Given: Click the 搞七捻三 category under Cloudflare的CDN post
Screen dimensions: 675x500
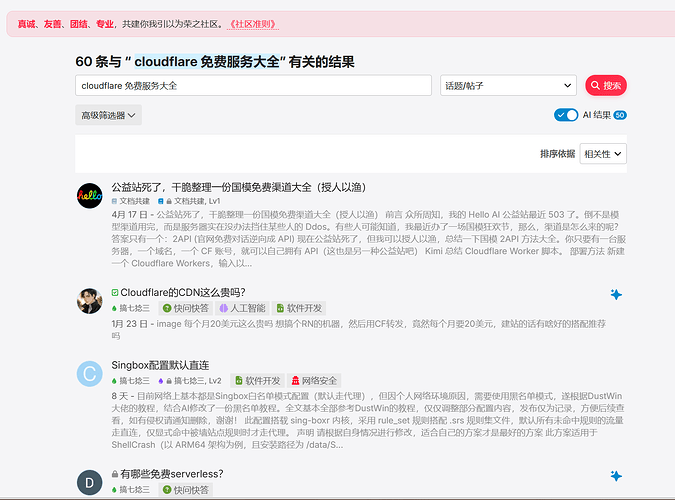Looking at the screenshot, I should click(130, 308).
